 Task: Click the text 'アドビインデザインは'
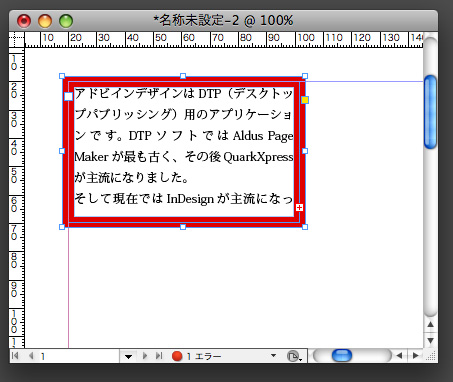[134, 94]
